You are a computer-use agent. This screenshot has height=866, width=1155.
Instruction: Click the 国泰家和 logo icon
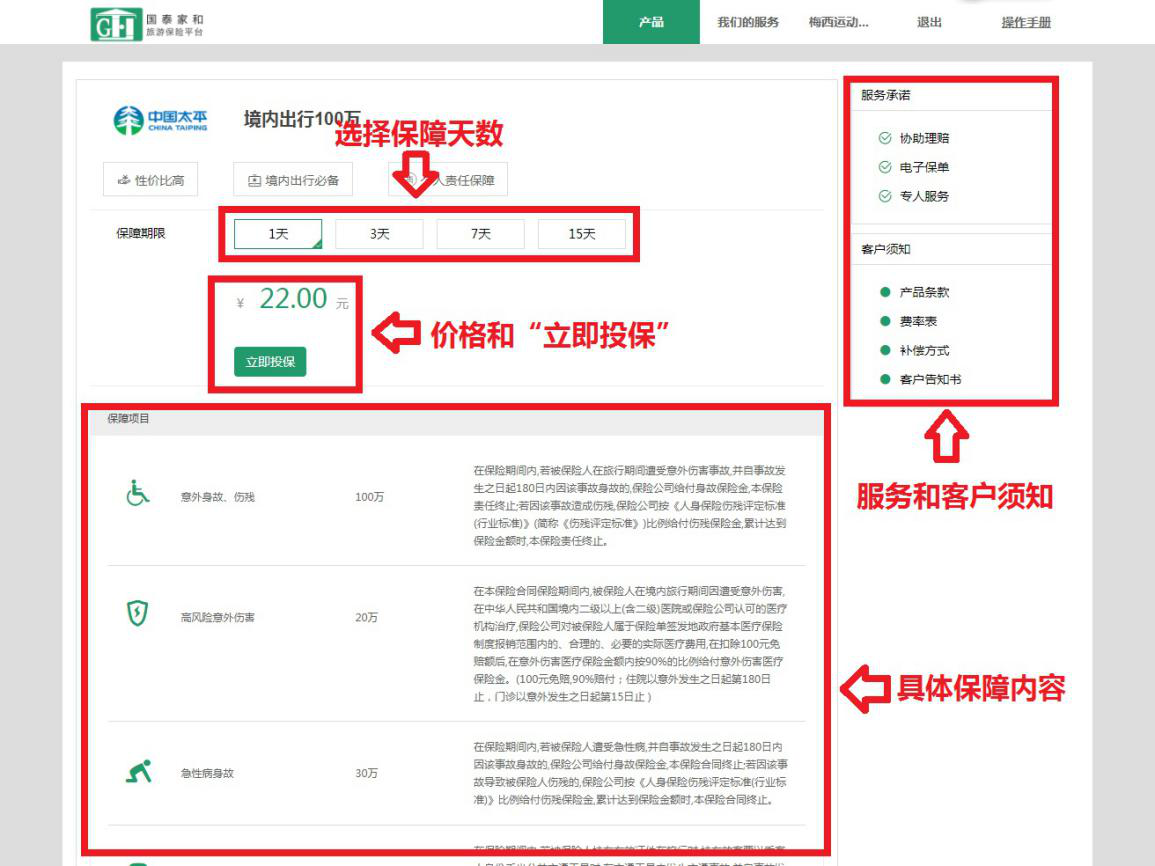point(116,23)
